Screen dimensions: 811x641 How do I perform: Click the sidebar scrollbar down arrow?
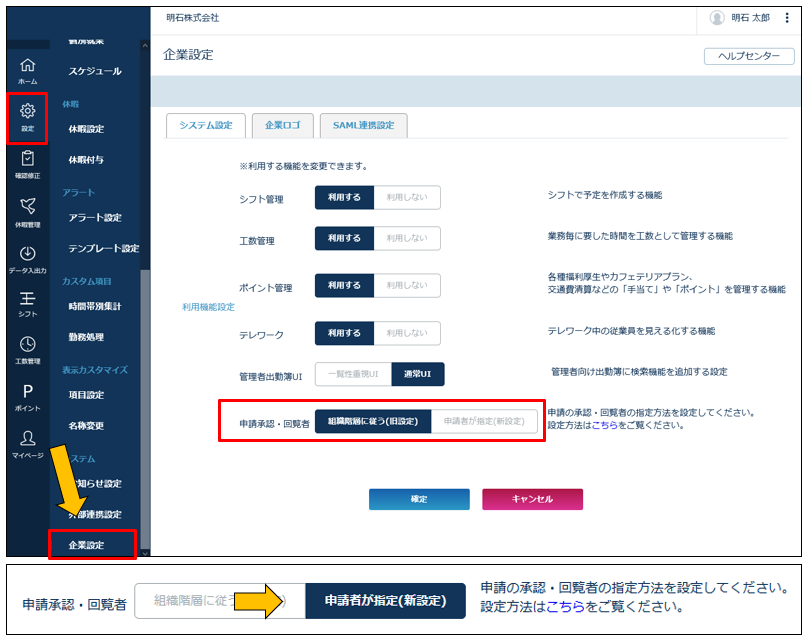145,553
